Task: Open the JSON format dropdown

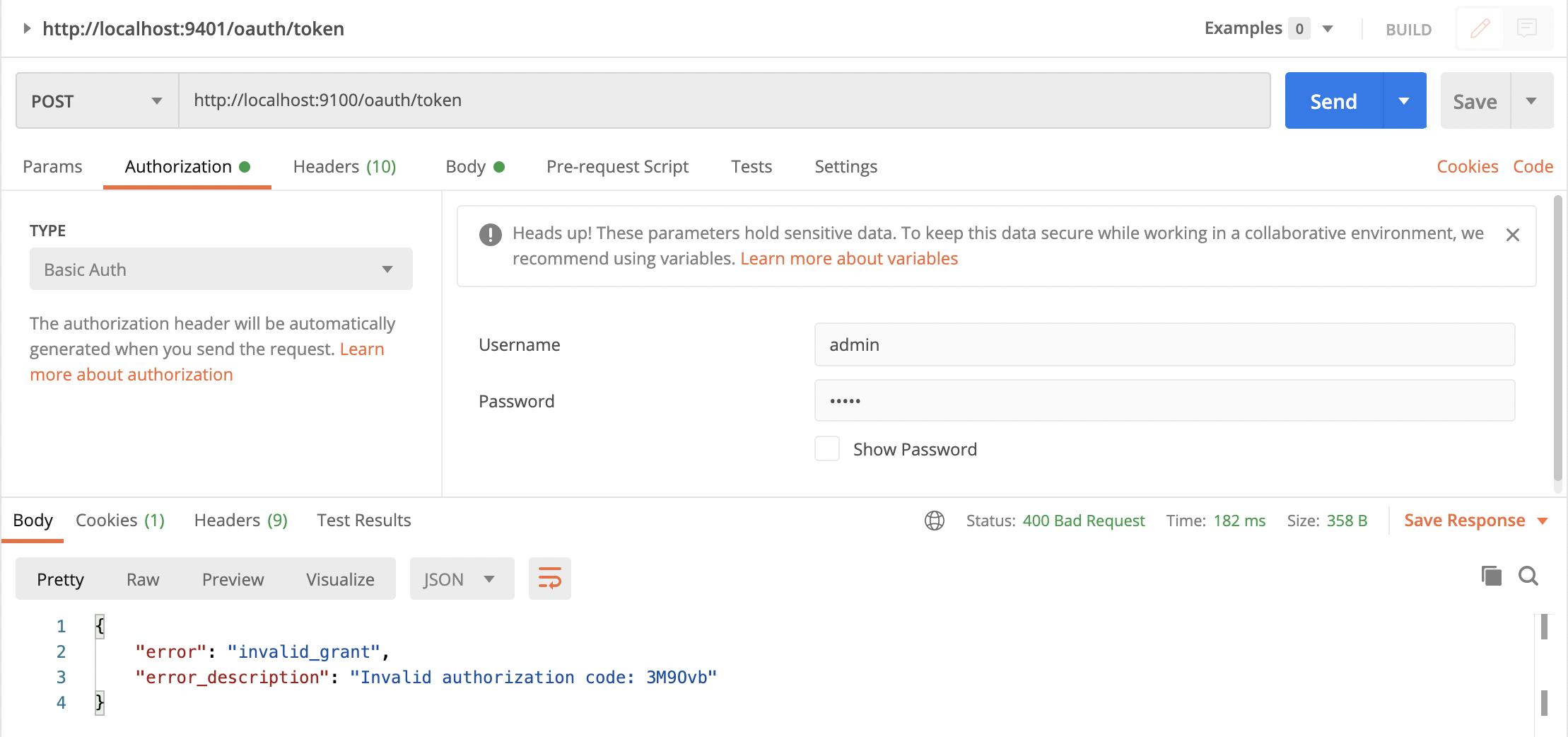Action: [x=461, y=579]
